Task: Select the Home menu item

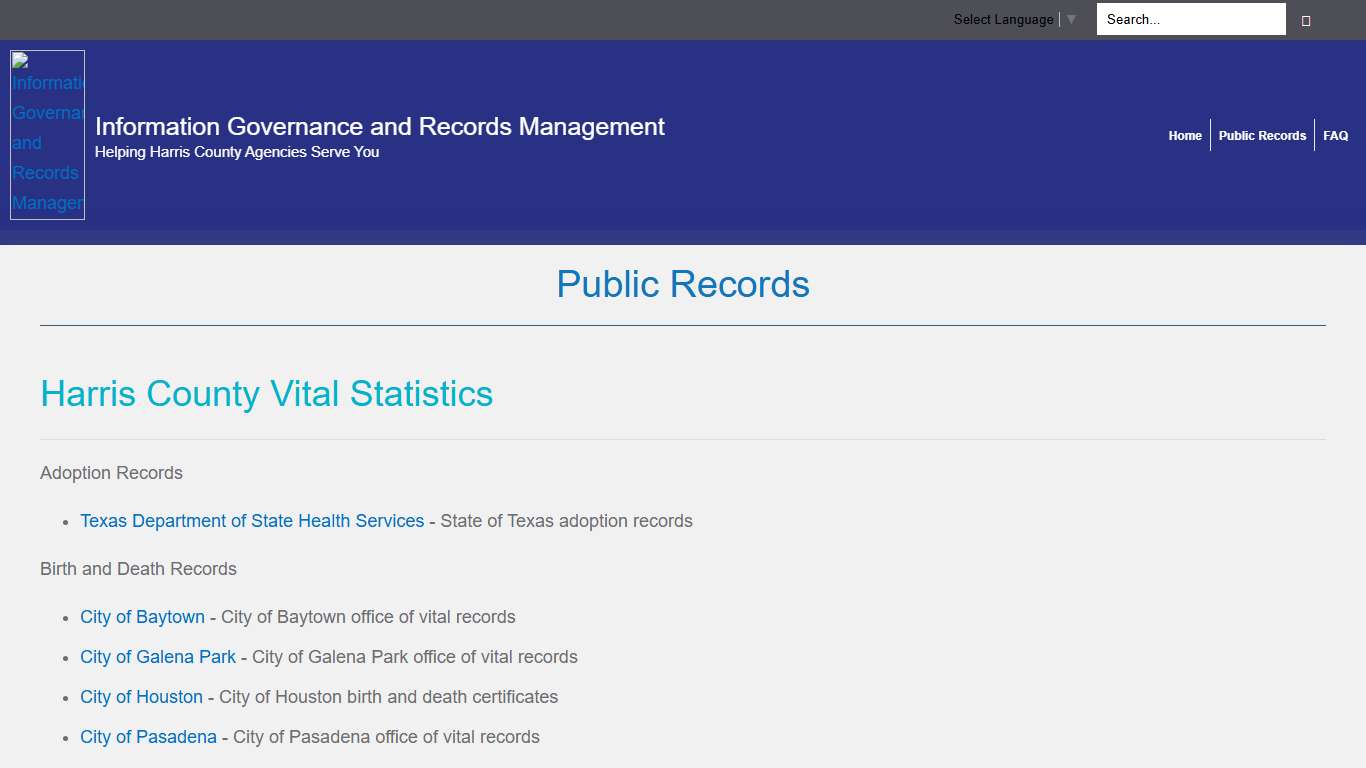Action: 1185,135
